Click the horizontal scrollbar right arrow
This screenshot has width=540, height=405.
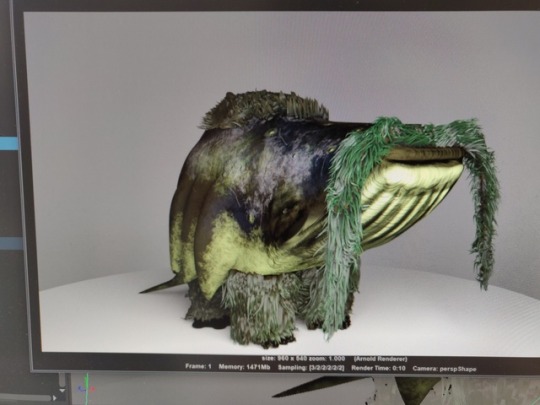coord(54,398)
